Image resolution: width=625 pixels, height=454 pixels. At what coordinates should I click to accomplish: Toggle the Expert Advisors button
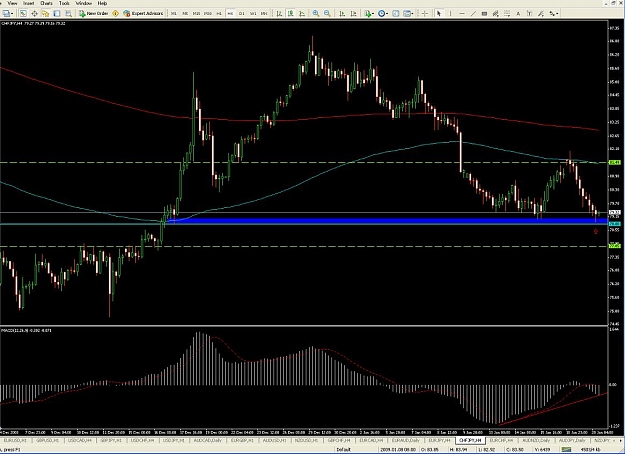(143, 14)
